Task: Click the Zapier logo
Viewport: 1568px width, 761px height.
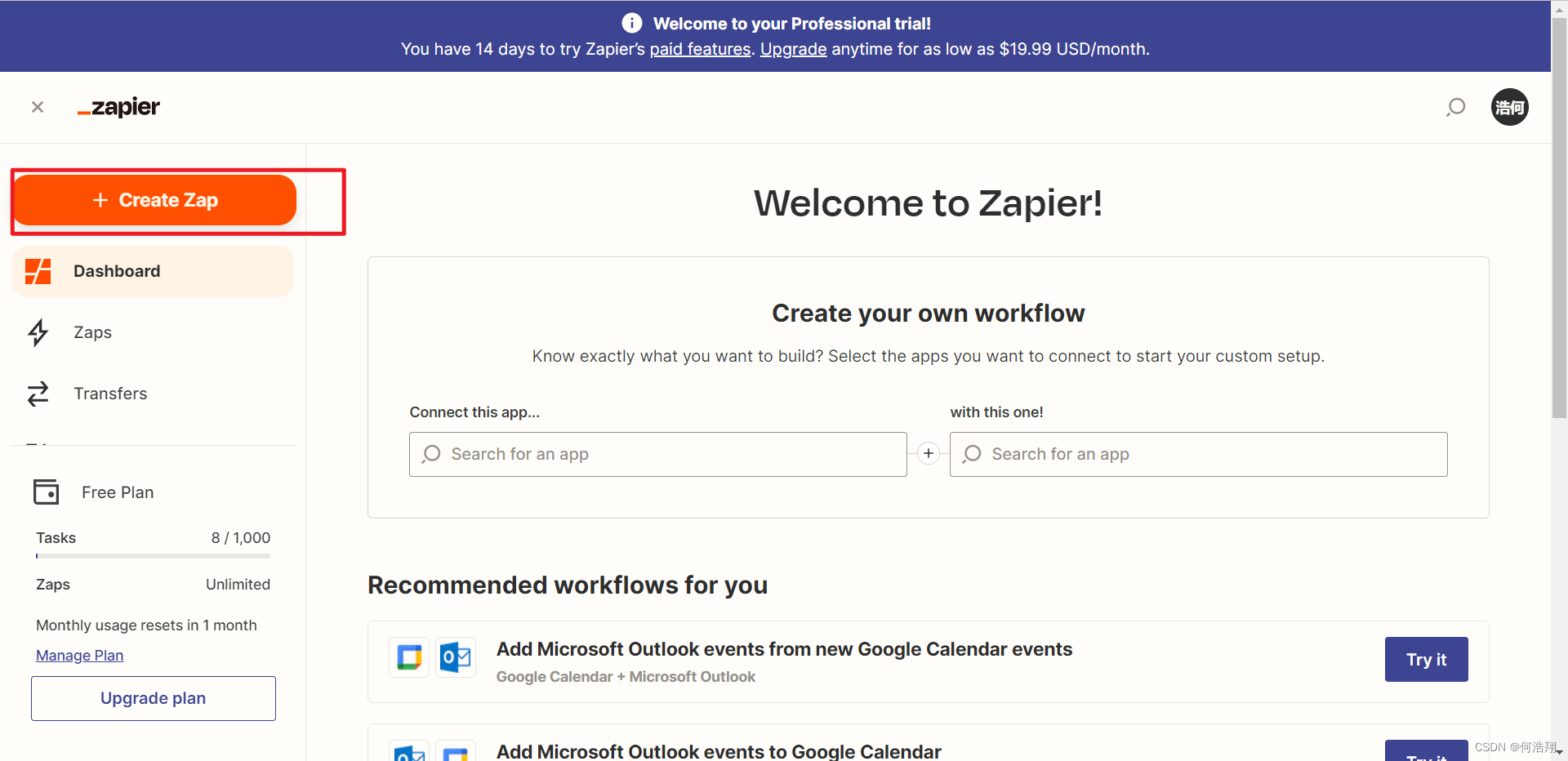Action: point(118,107)
